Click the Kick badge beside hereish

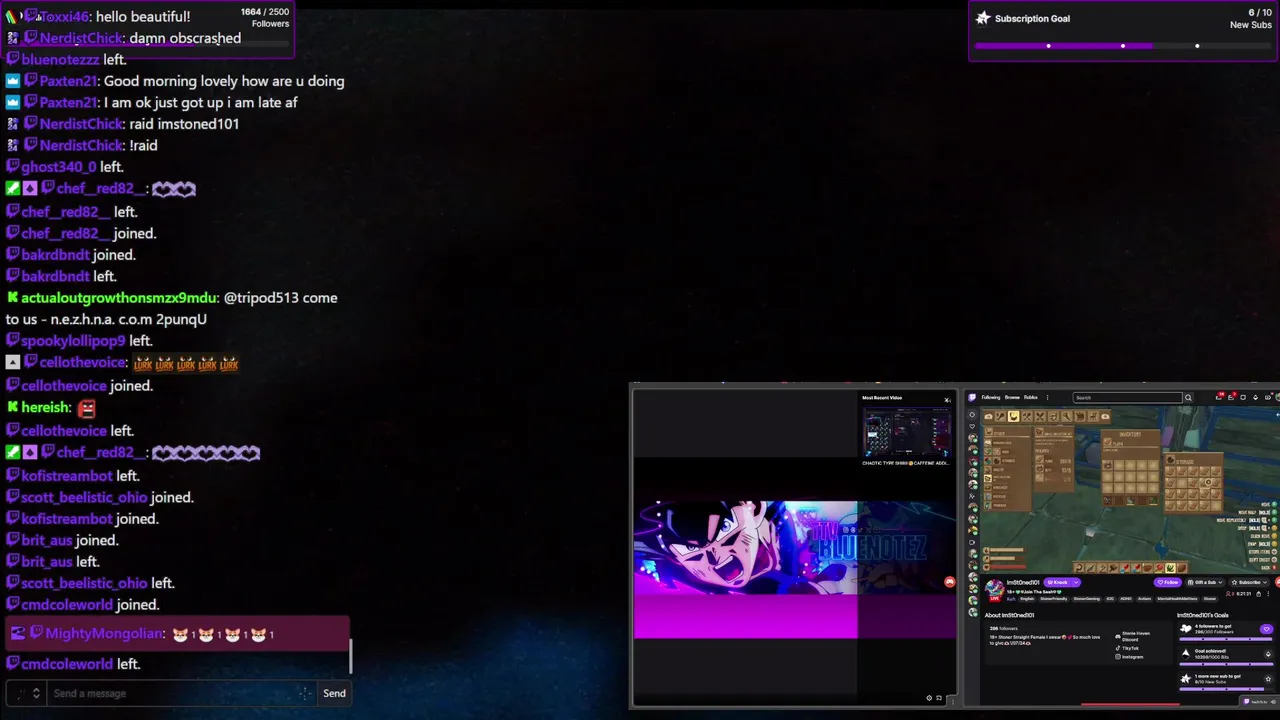click(x=12, y=408)
